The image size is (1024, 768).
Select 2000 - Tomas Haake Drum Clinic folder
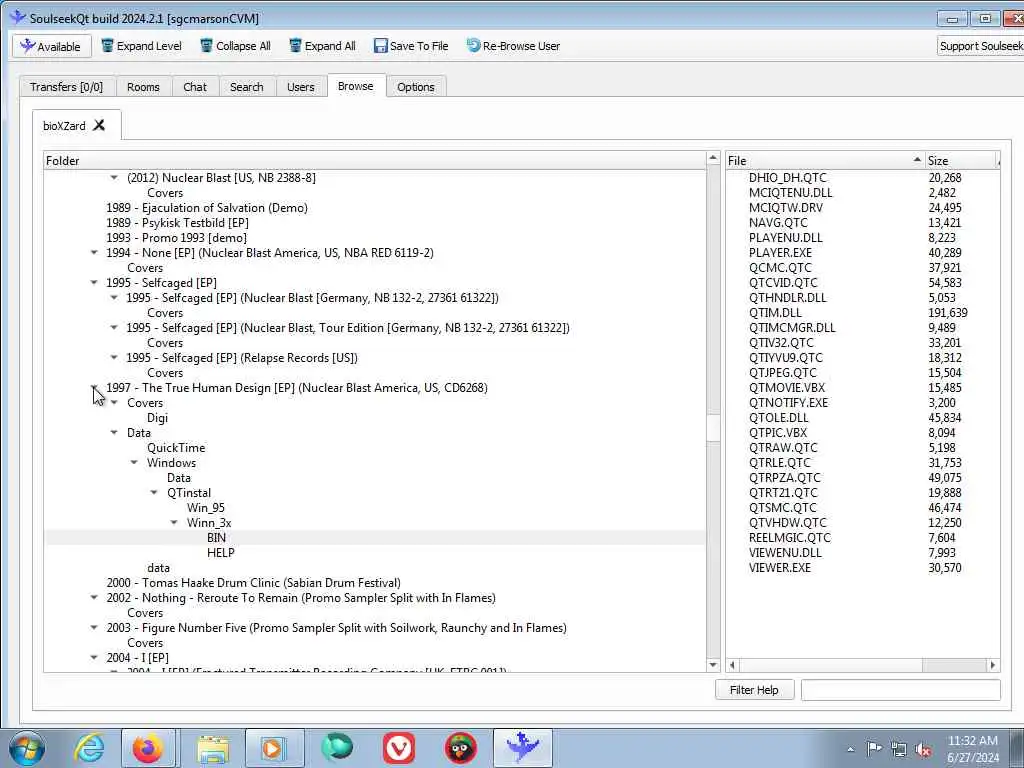point(254,583)
